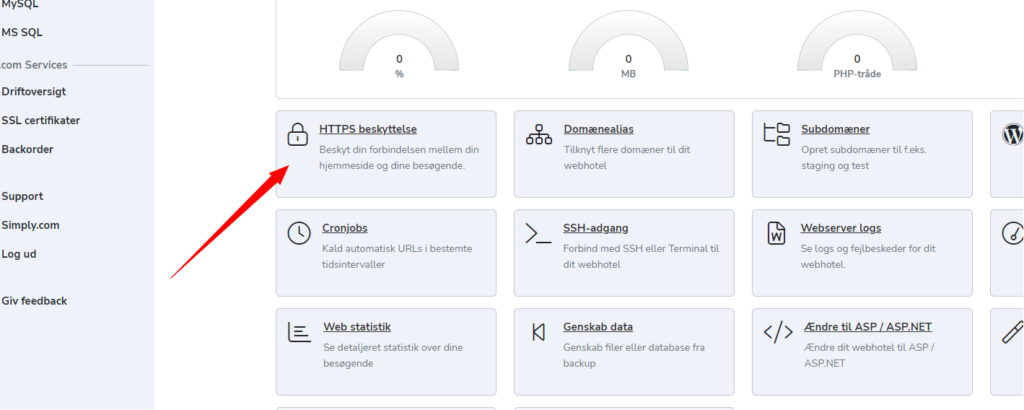1024x410 pixels.
Task: Open the Ændre til ASP / ASP.NET link
Action: pos(868,326)
